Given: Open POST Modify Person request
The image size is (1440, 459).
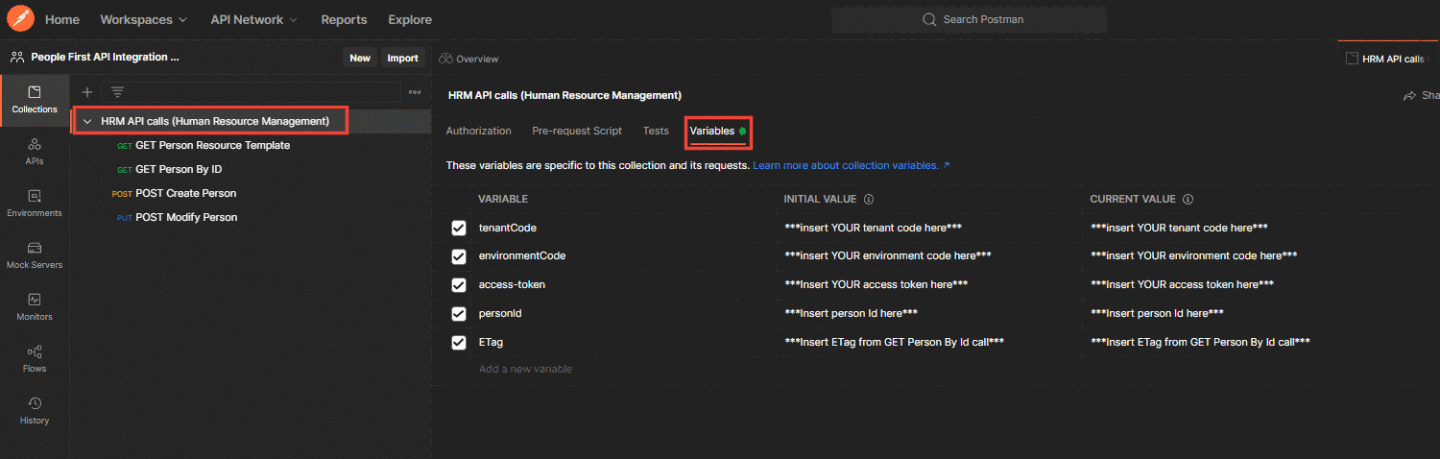Looking at the screenshot, I should (186, 217).
